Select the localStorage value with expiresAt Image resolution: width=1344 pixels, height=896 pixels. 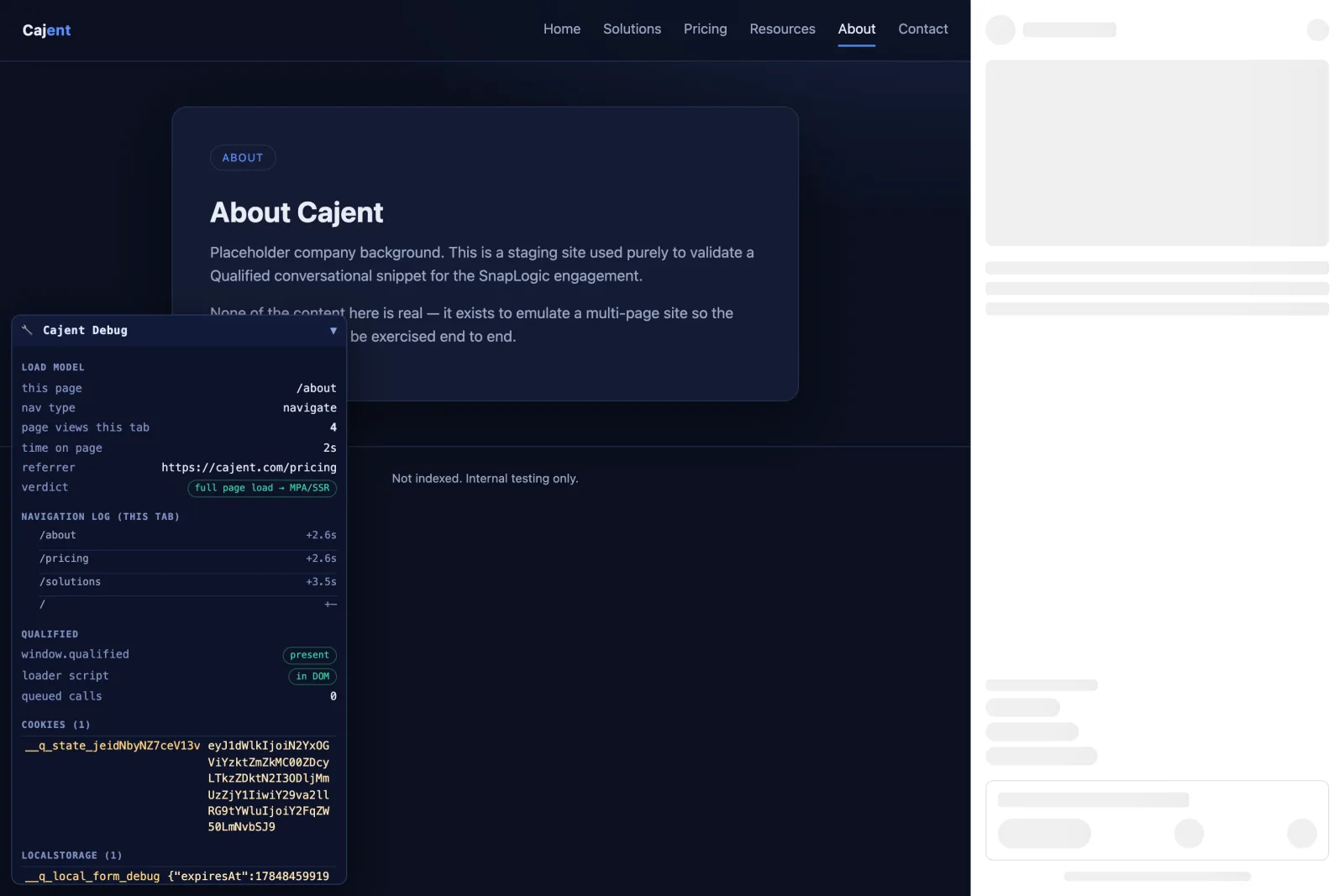point(249,876)
